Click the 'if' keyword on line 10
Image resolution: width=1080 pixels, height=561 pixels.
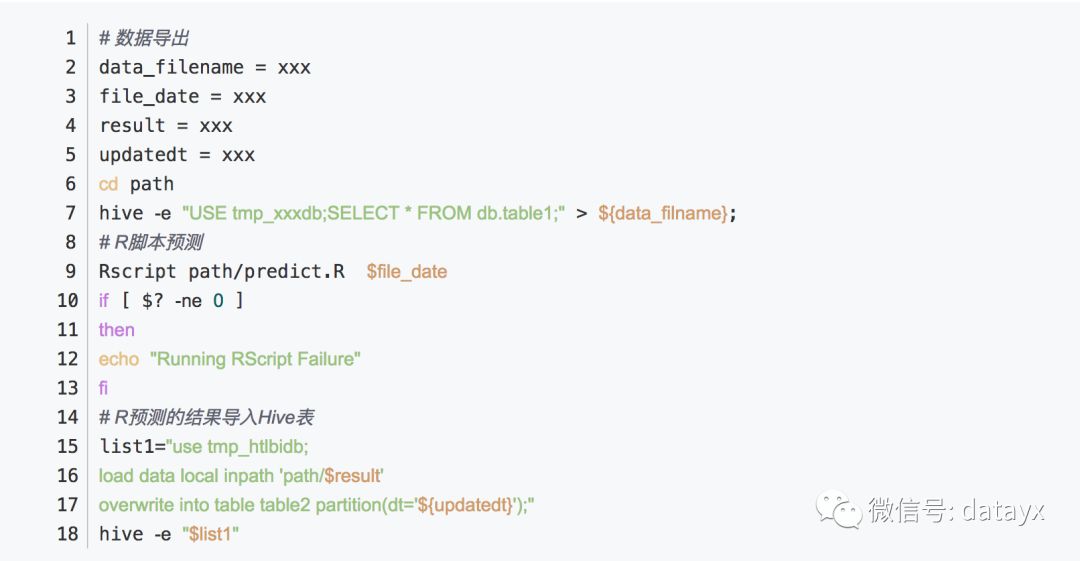(x=103, y=300)
